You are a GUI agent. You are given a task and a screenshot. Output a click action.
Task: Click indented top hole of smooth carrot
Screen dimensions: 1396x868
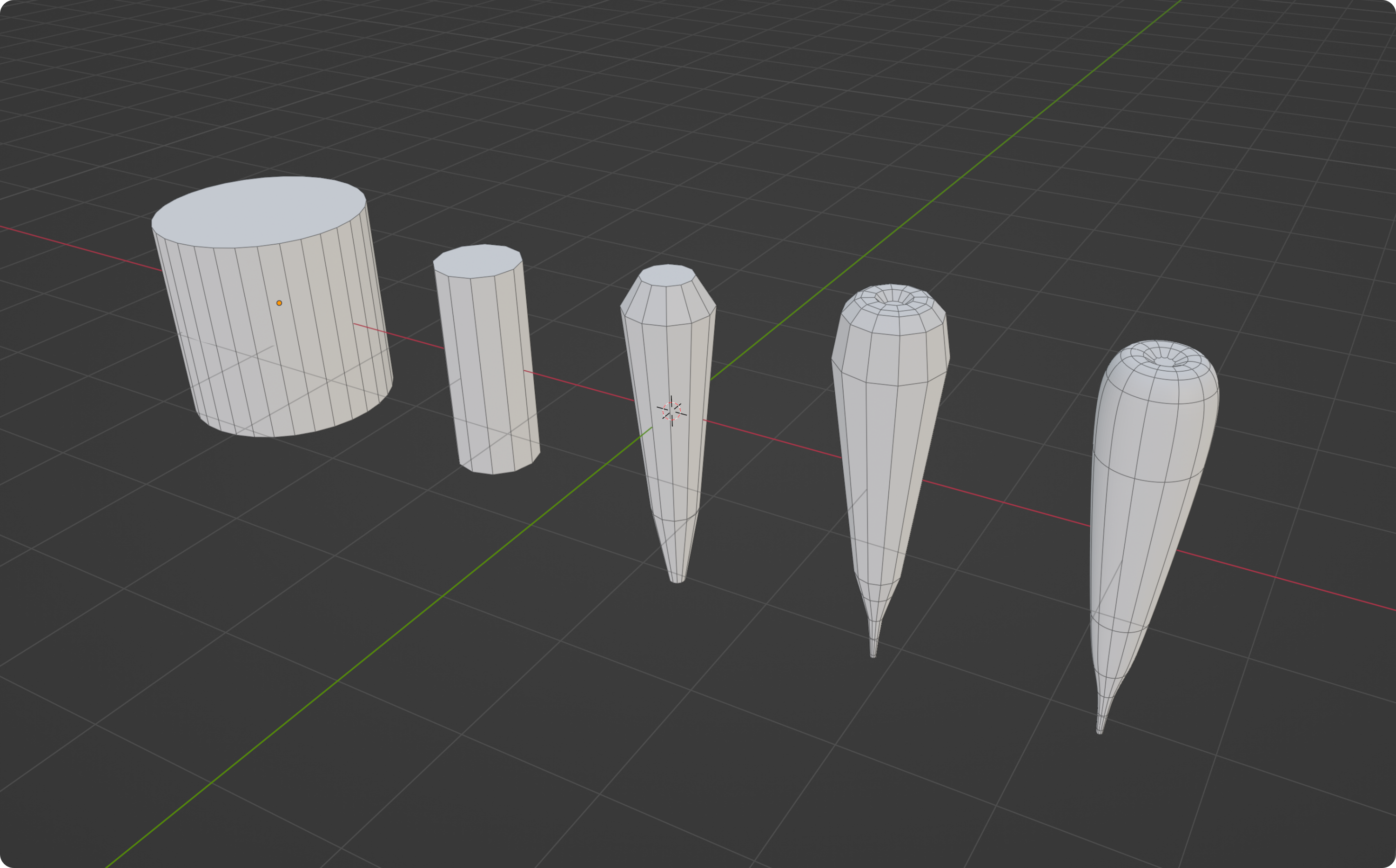(x=1165, y=361)
